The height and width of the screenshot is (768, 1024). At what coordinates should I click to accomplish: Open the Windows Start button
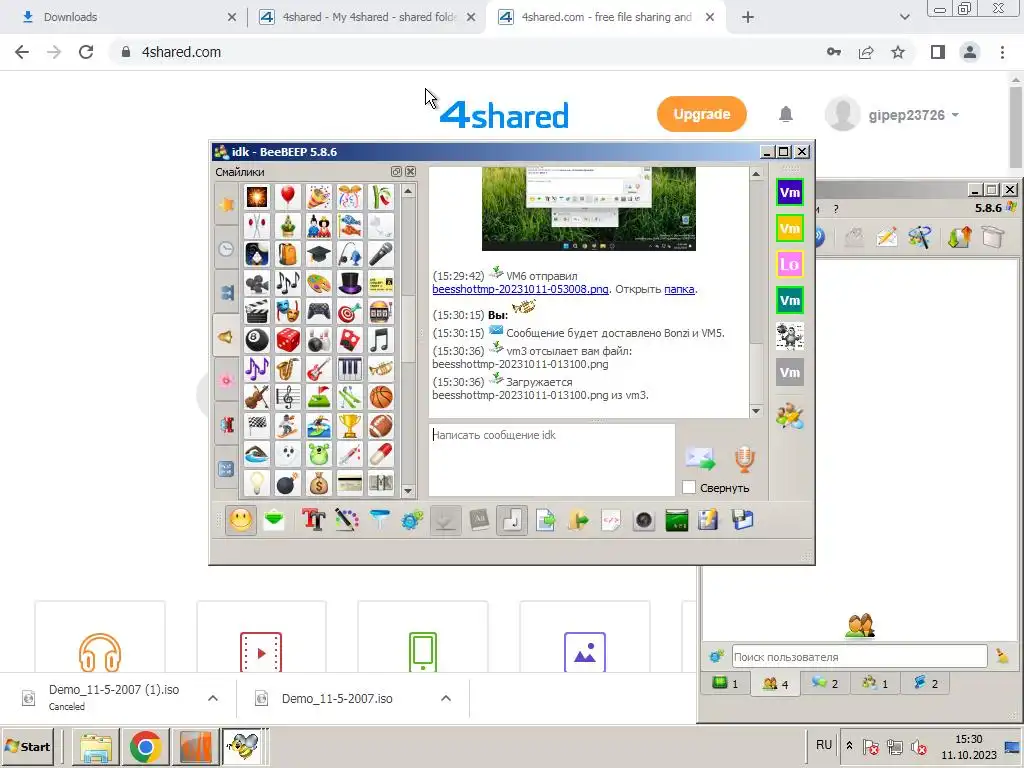point(28,746)
